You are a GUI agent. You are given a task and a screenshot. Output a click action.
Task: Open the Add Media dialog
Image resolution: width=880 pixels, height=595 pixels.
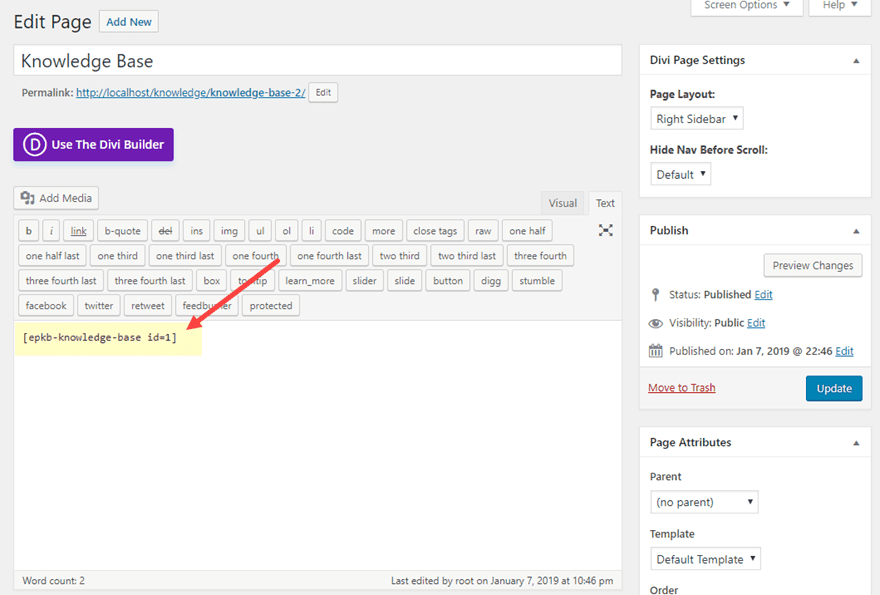pyautogui.click(x=56, y=197)
